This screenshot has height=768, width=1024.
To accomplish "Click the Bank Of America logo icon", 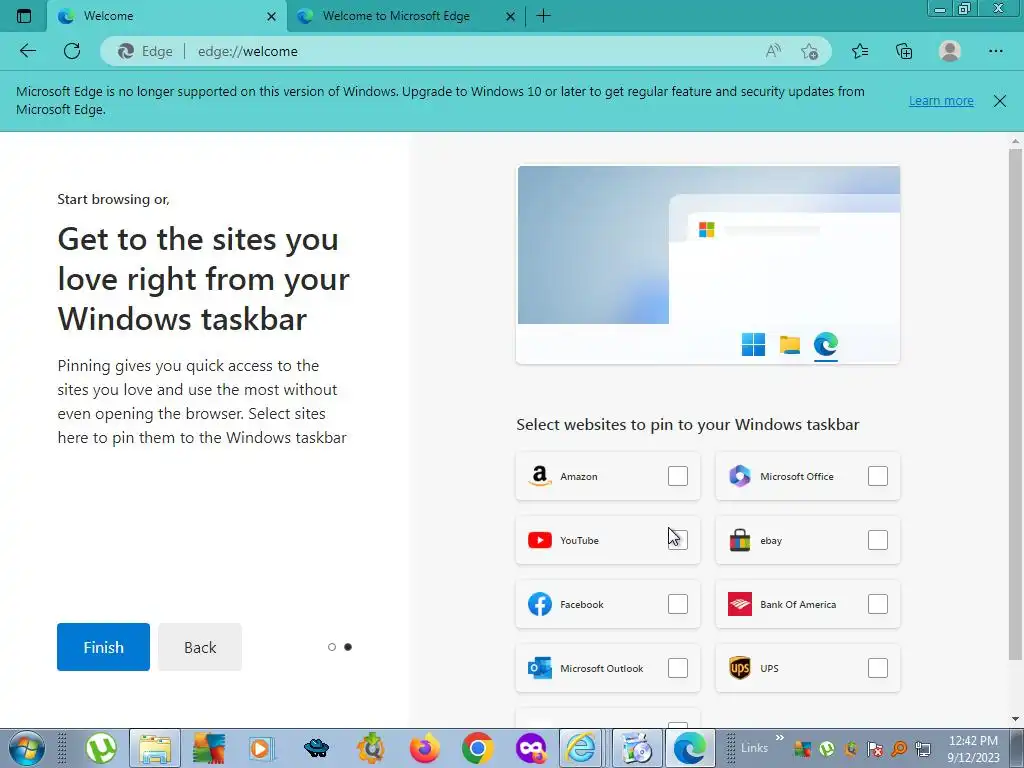I will 740,604.
